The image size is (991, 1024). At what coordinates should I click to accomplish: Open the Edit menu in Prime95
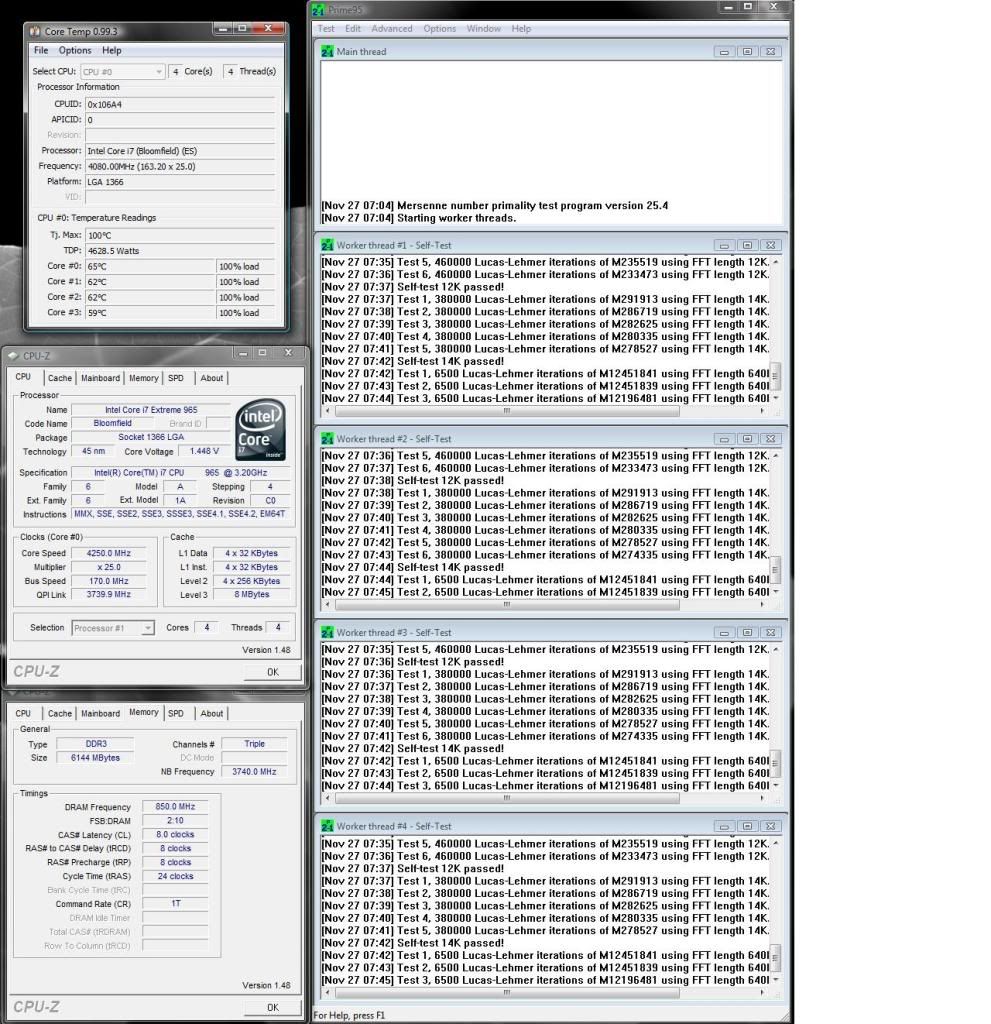(353, 29)
